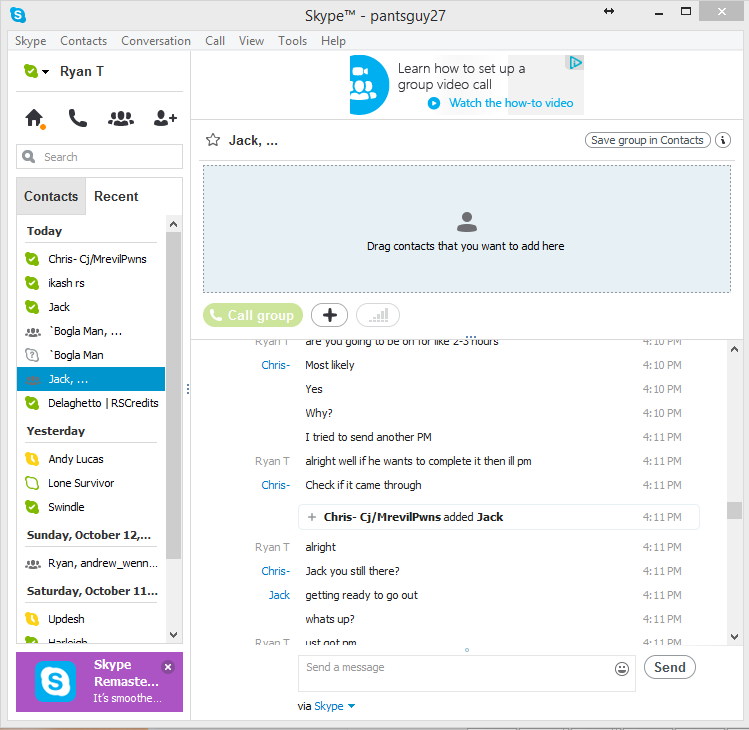Image resolution: width=749 pixels, height=730 pixels.
Task: Open the Tools menu
Action: point(292,41)
